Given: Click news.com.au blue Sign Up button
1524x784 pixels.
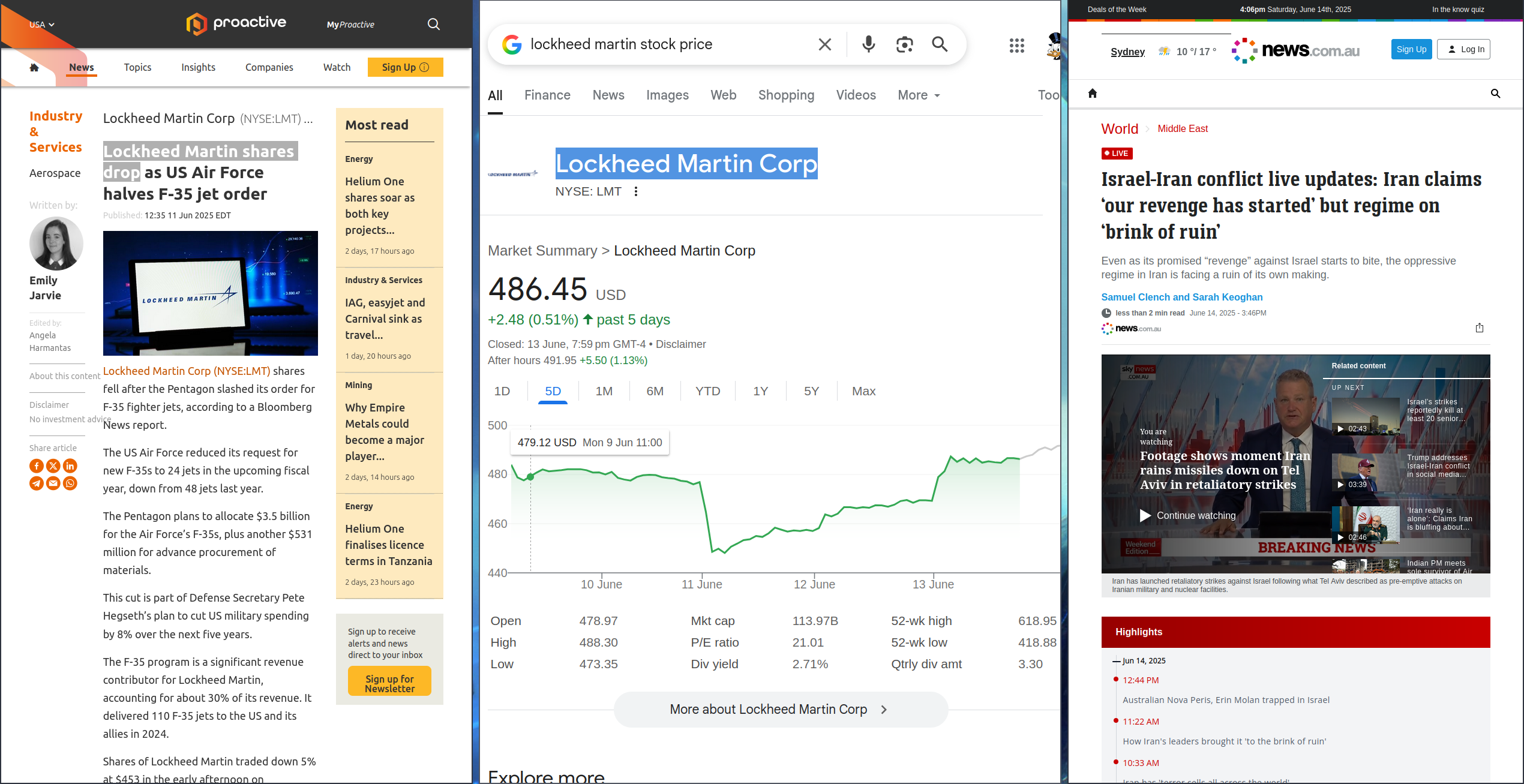Looking at the screenshot, I should pyautogui.click(x=1411, y=49).
